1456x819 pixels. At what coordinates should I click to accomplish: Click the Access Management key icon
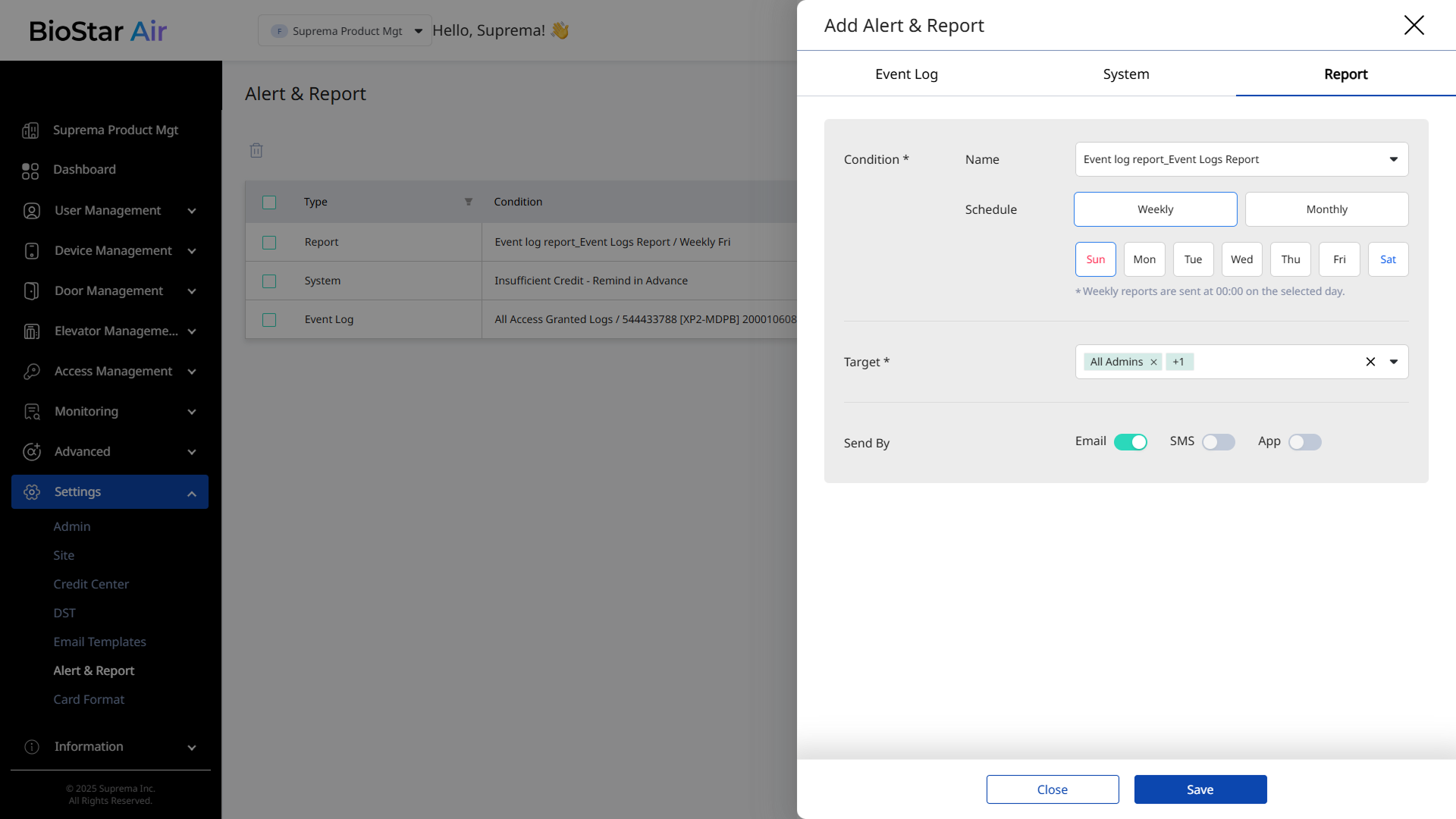pyautogui.click(x=31, y=372)
